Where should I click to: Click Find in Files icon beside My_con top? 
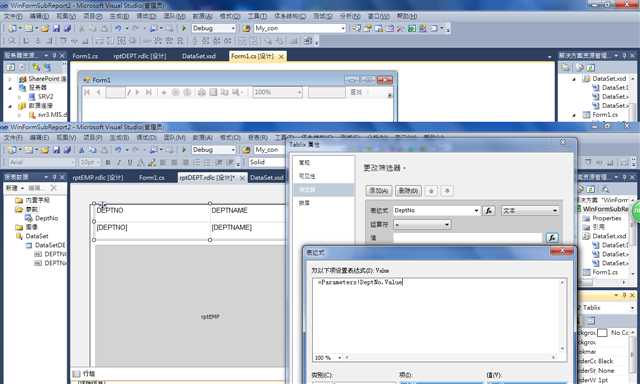(246, 28)
